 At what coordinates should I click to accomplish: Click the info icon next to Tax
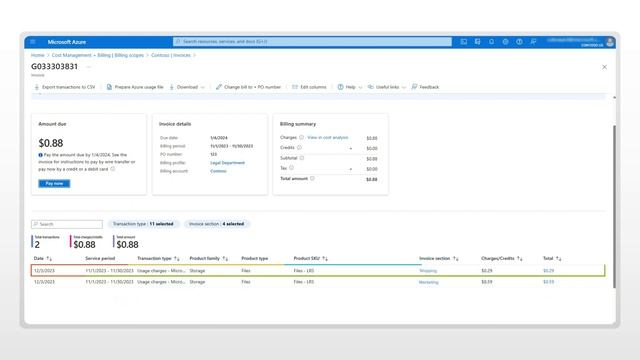pos(291,168)
